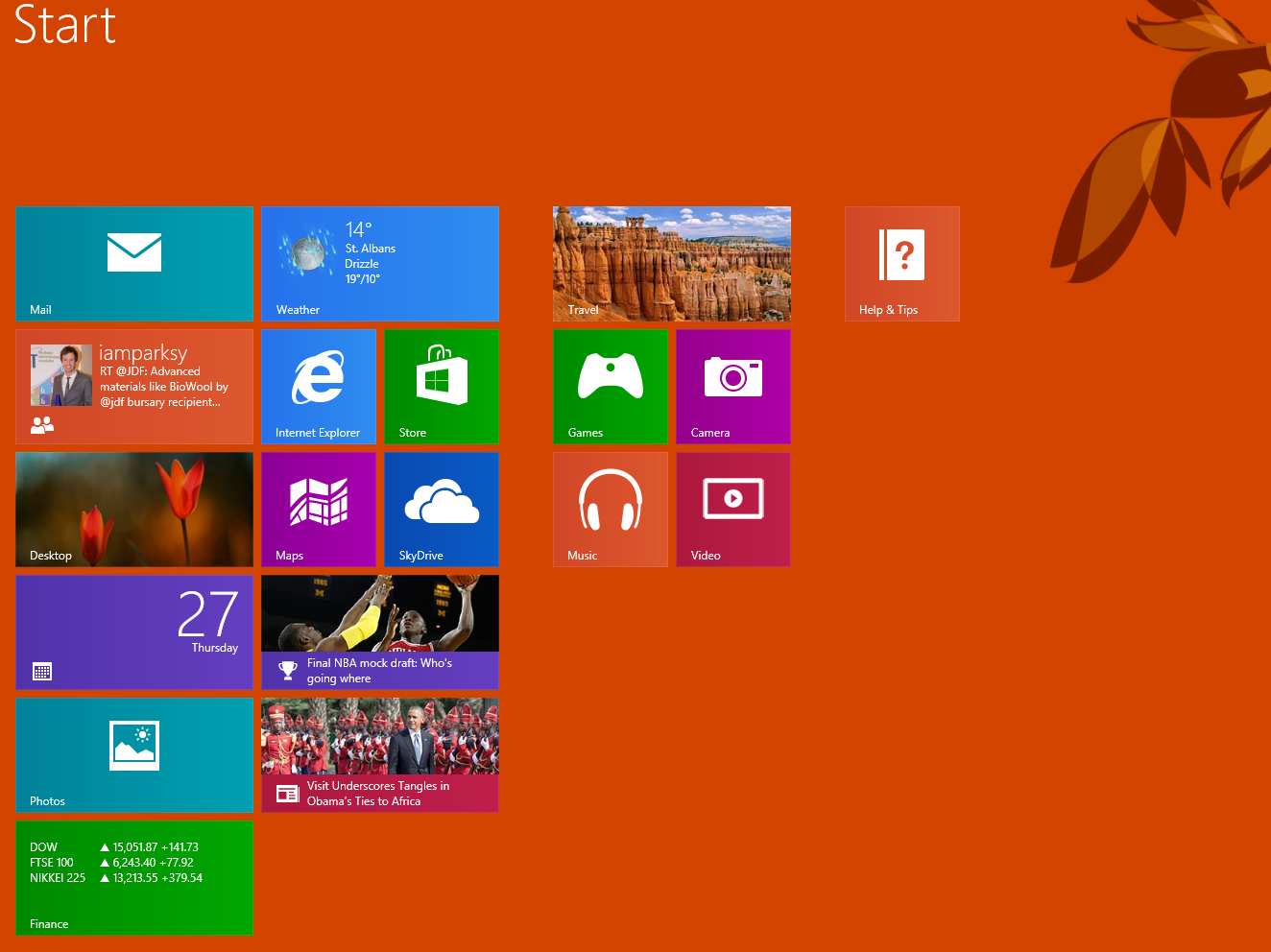Screen dimensions: 1271x952
Task: Open the Desktop tulips tile
Action: click(x=134, y=510)
